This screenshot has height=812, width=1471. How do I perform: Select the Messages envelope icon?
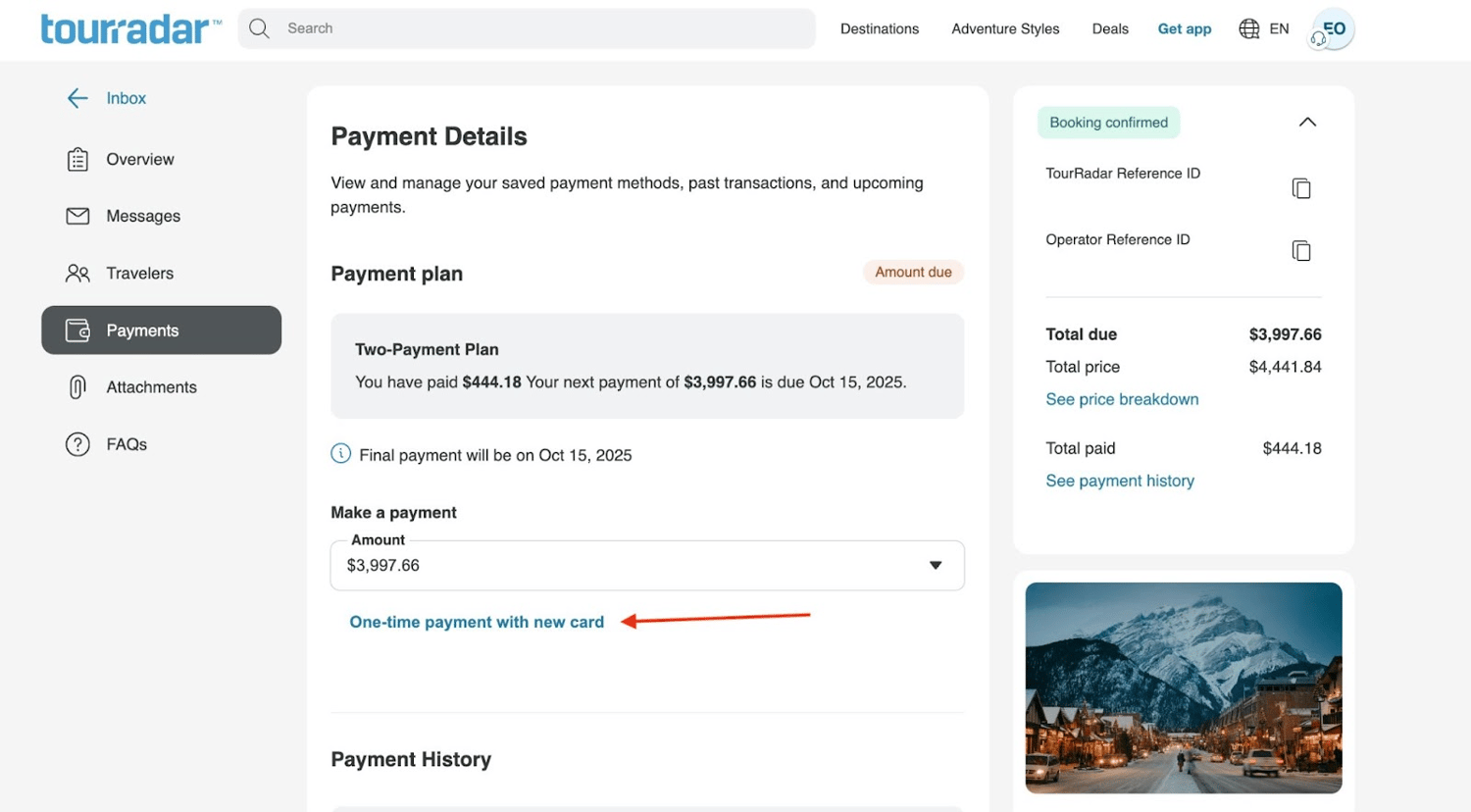77,216
